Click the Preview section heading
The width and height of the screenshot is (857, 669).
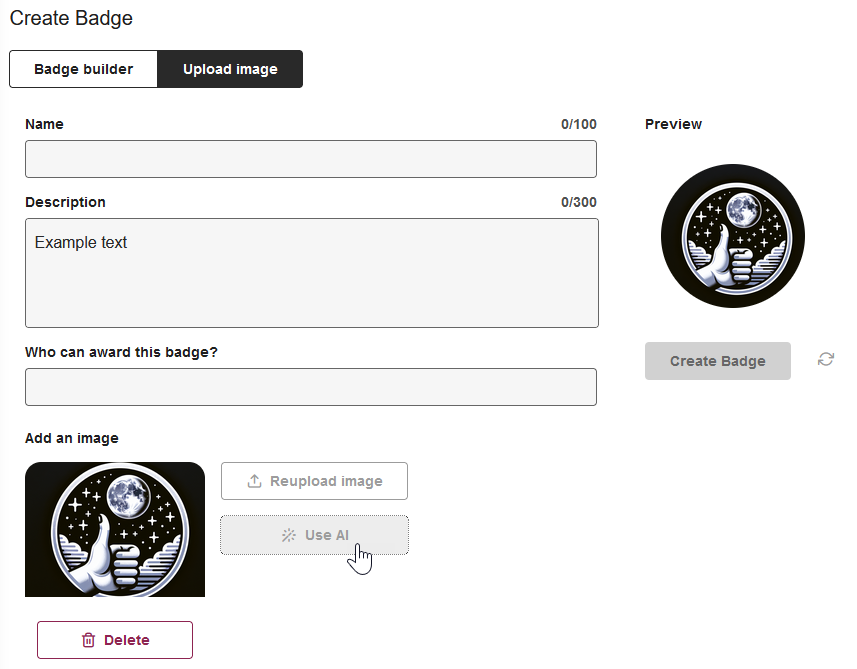point(672,124)
